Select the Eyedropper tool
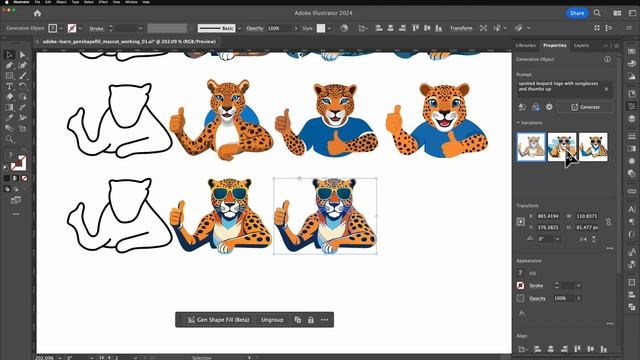 click(x=9, y=118)
